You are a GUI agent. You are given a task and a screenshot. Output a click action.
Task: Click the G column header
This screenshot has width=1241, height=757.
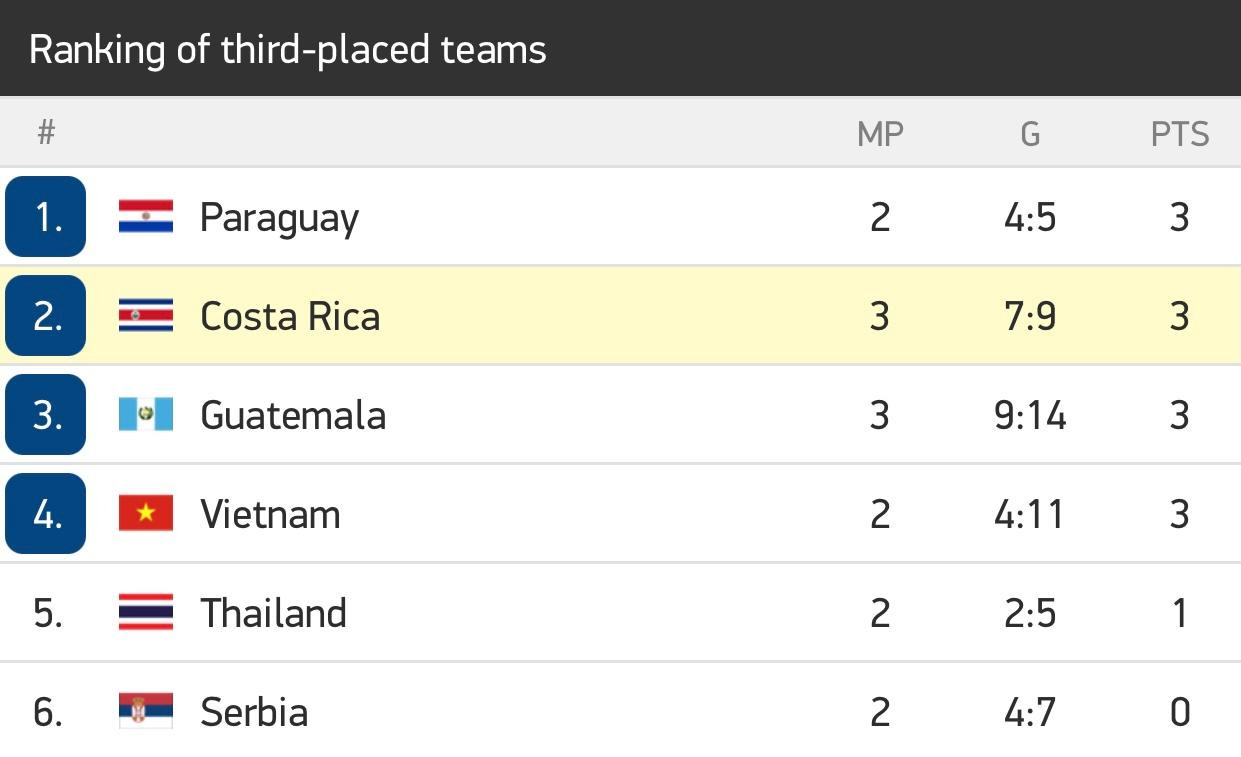(x=1030, y=134)
